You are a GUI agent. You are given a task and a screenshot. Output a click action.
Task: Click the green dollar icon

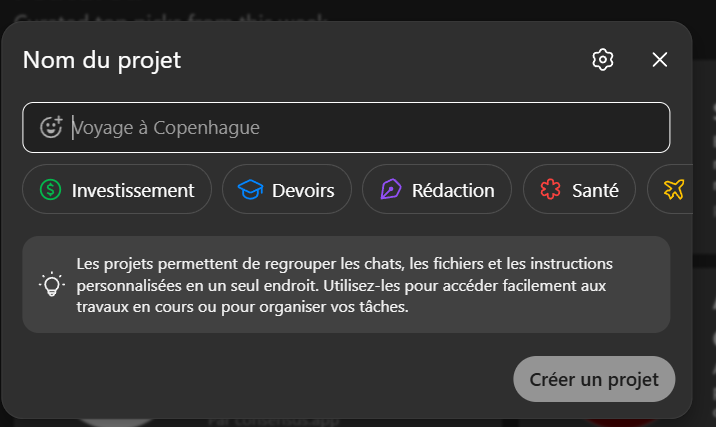pyautogui.click(x=51, y=190)
